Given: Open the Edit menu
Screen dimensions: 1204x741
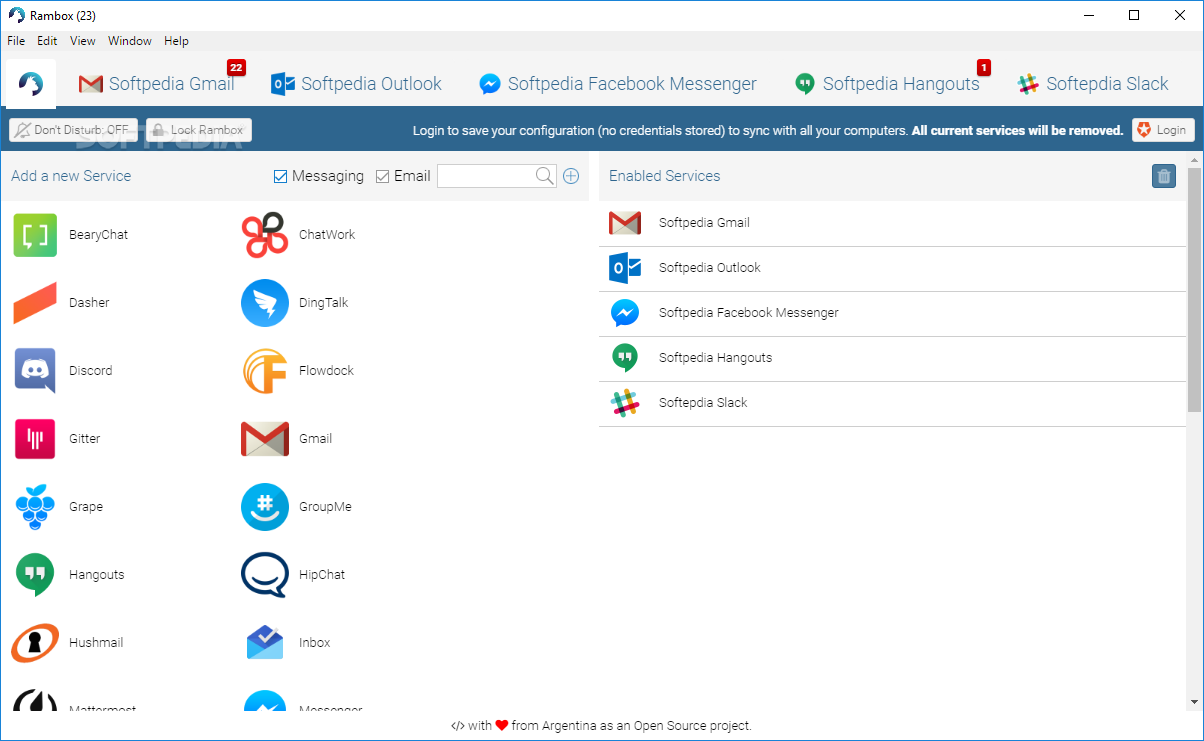Looking at the screenshot, I should (x=47, y=41).
